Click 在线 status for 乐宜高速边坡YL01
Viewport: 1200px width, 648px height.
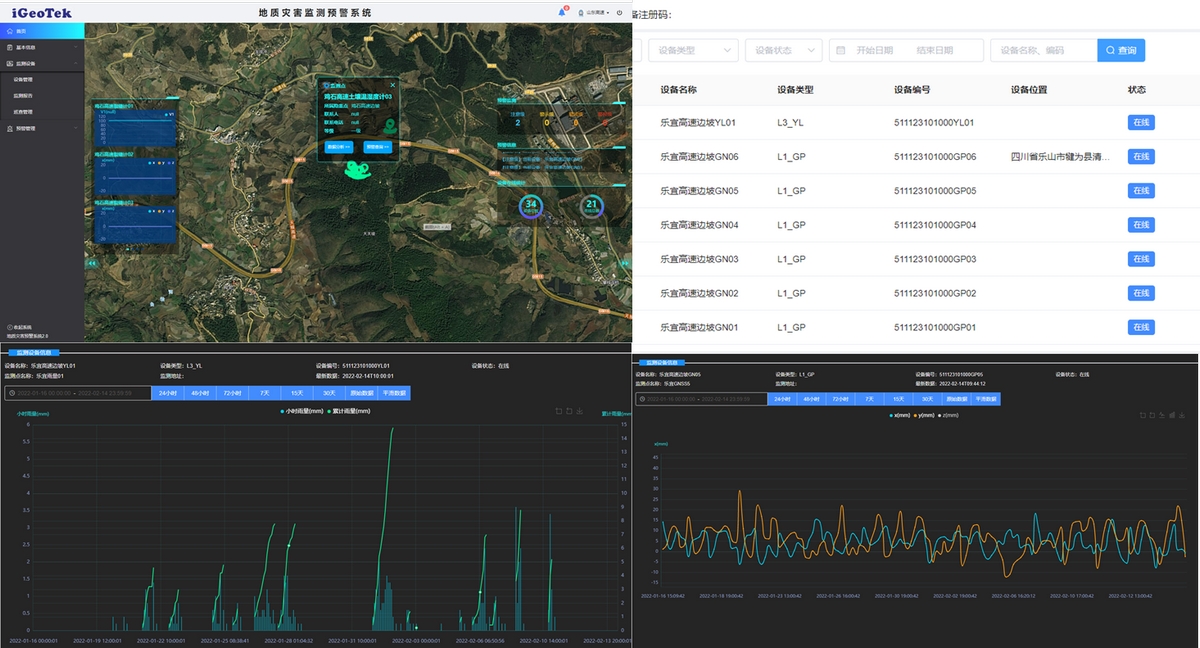[1141, 123]
